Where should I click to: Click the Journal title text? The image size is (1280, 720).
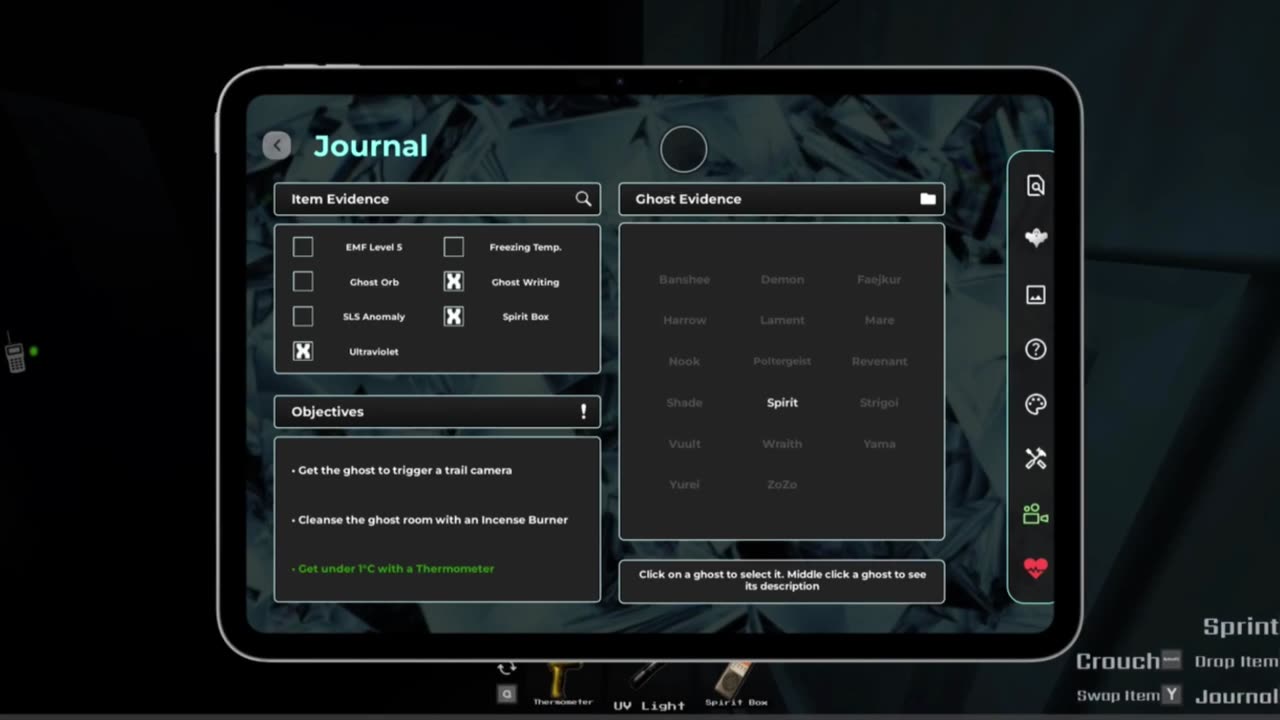click(x=371, y=146)
